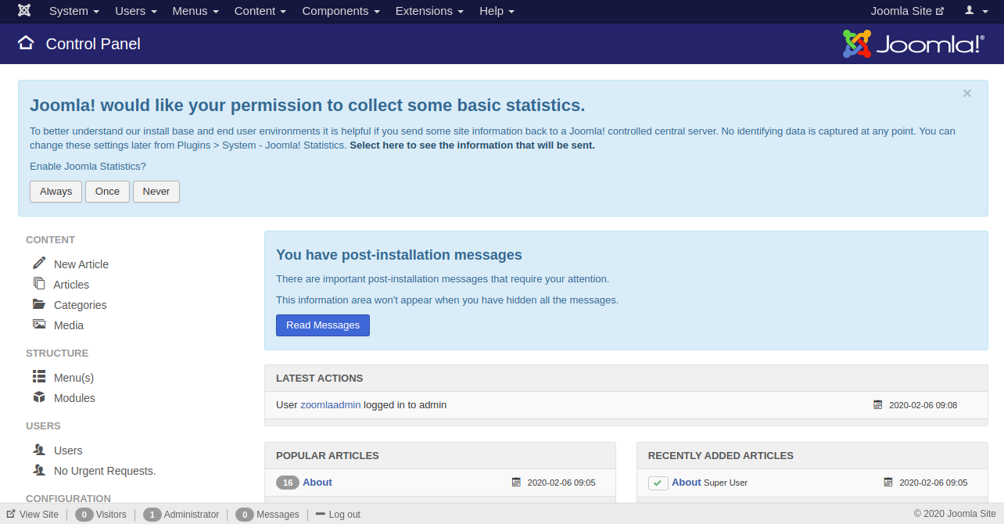Expand the Menus dropdown
Image resolution: width=1004 pixels, height=524 pixels.
pyautogui.click(x=195, y=11)
